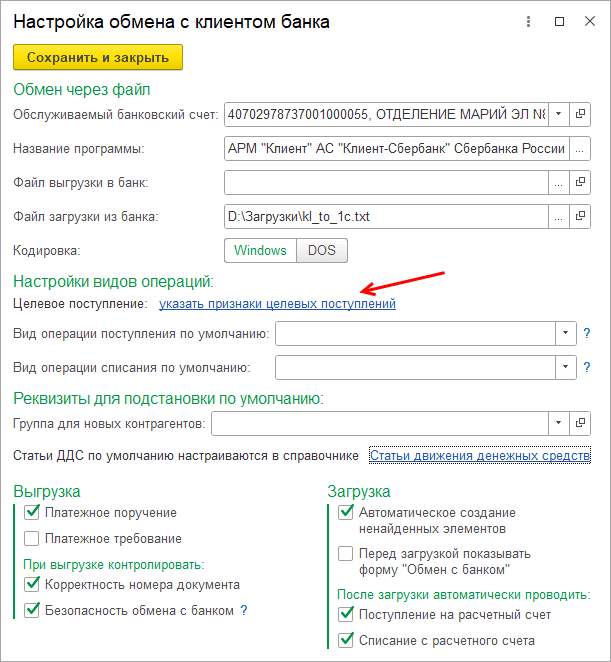Show help for default receipt operation type

coord(587,334)
